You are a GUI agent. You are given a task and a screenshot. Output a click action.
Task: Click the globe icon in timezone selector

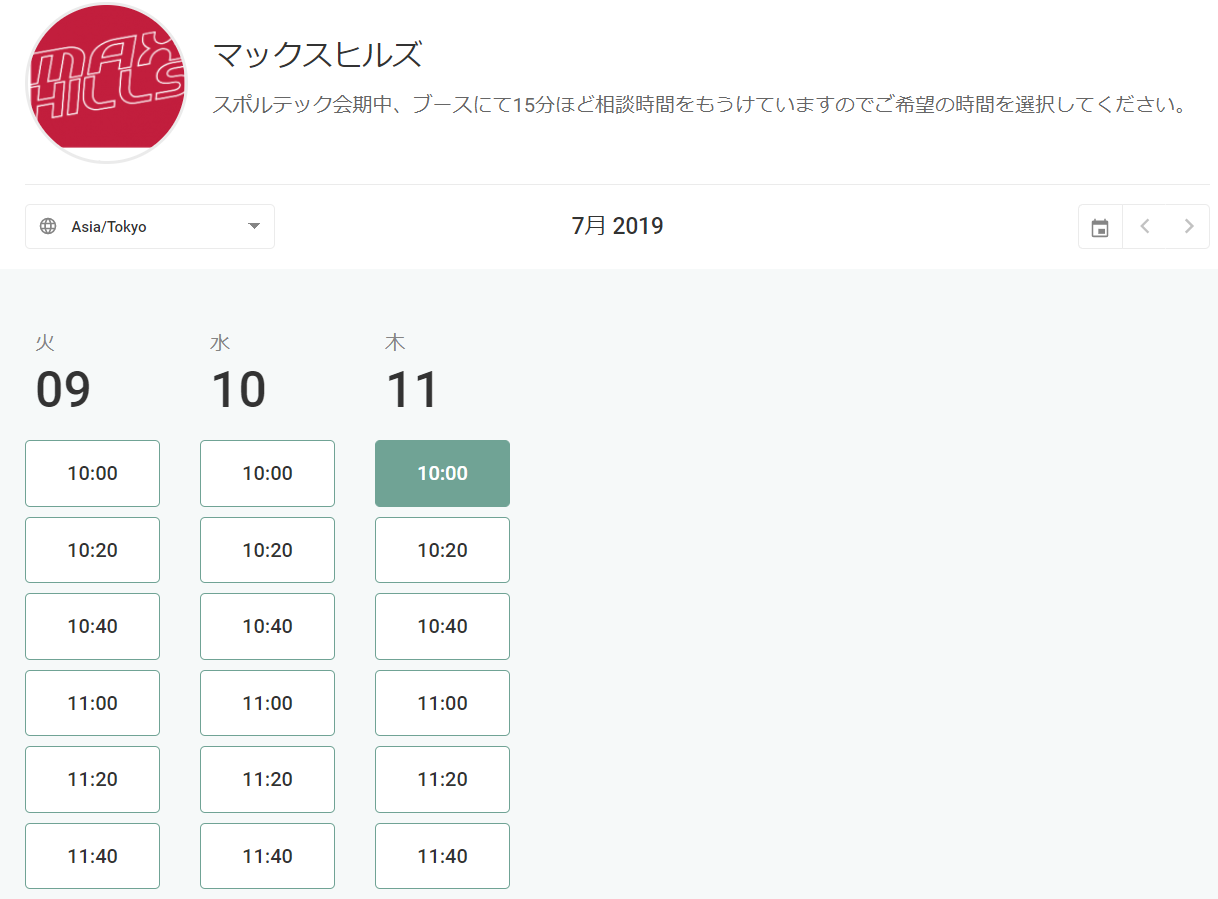pos(48,227)
